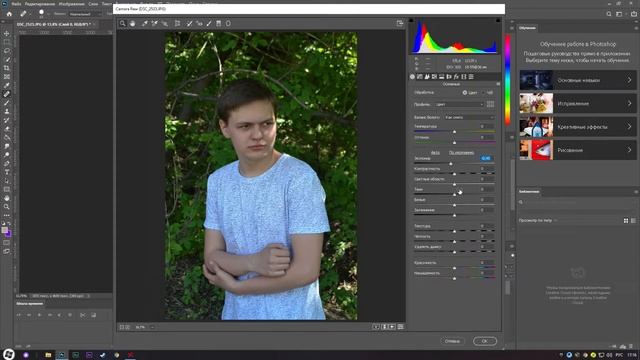Go to Photoshop Home screen icon

9,14
